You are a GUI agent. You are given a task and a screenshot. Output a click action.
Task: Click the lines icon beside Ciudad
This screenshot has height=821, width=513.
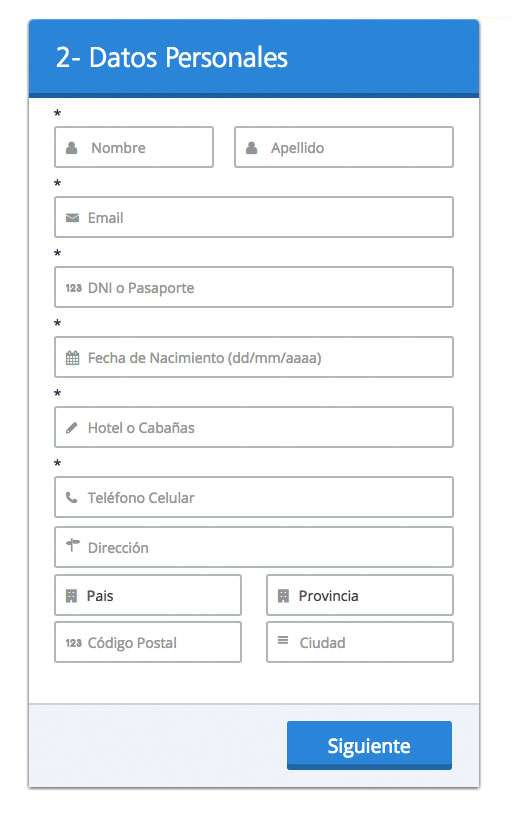(283, 640)
